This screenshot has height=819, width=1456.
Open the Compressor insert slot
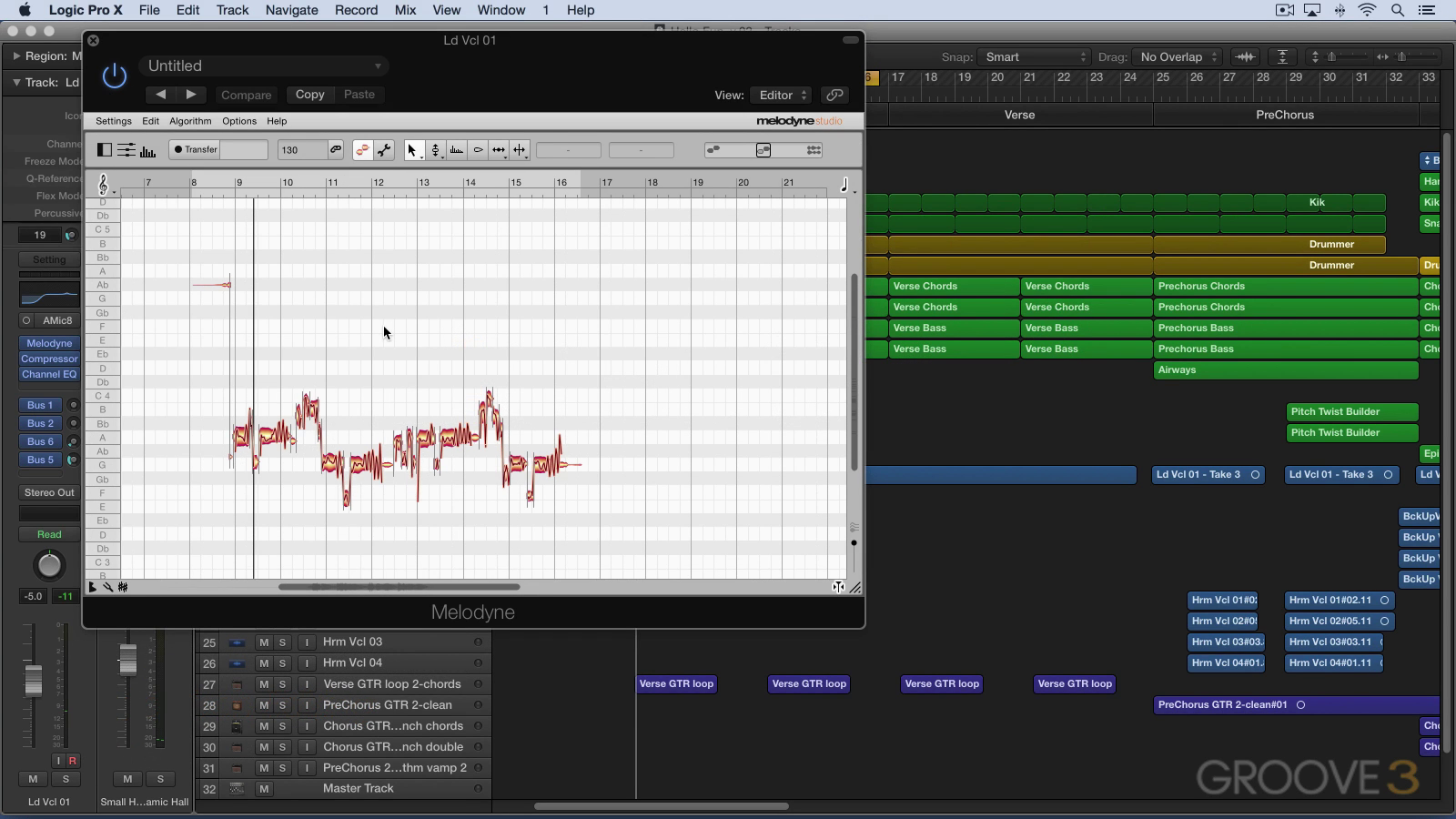tap(49, 359)
